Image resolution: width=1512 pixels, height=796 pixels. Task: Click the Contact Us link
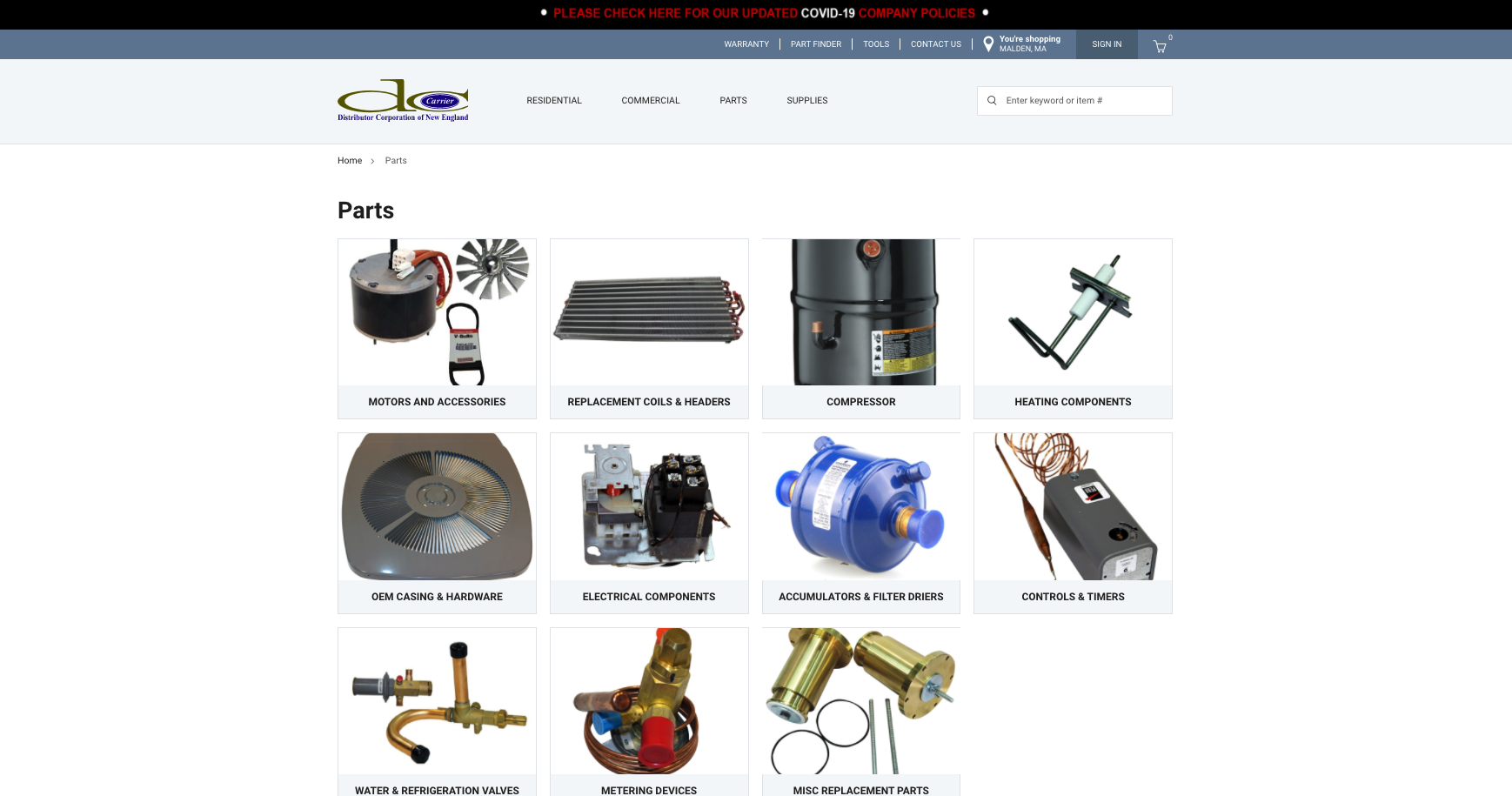tap(935, 44)
